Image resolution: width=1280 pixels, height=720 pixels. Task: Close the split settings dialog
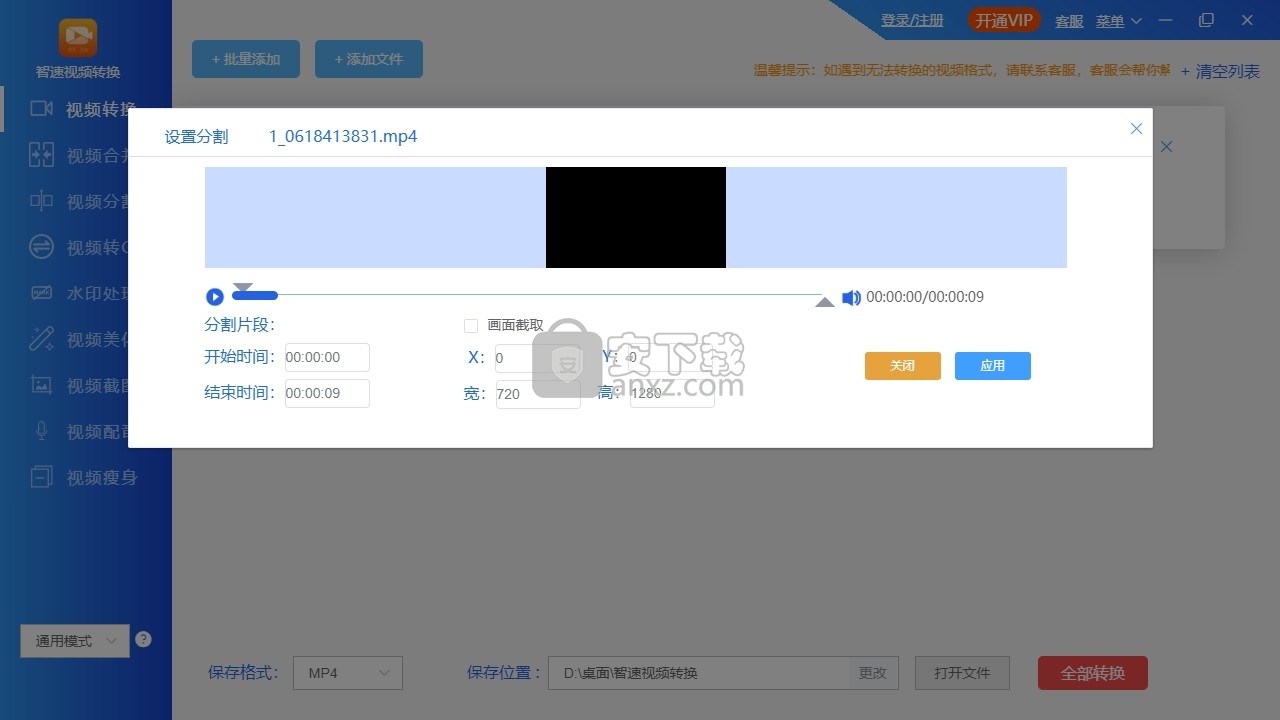click(x=1136, y=129)
